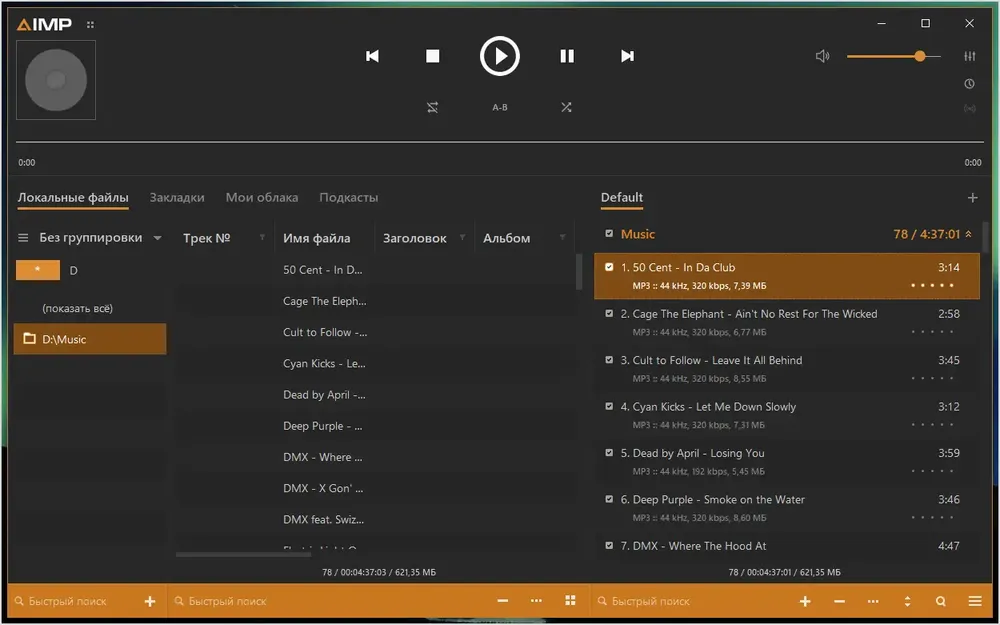Click the dots icon beside AIMP logo
The width and height of the screenshot is (1000, 625).
click(90, 25)
